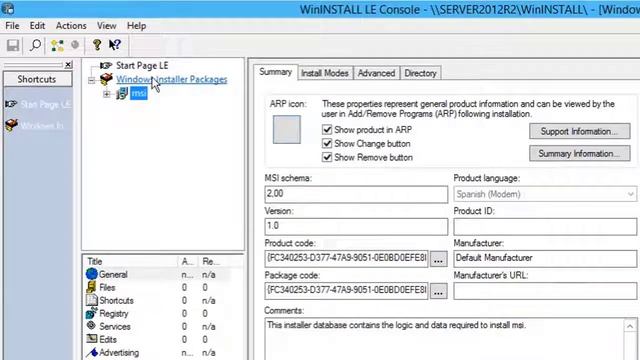Click the Save disk toolbar icon
Image resolution: width=640 pixels, height=360 pixels.
[x=13, y=45]
